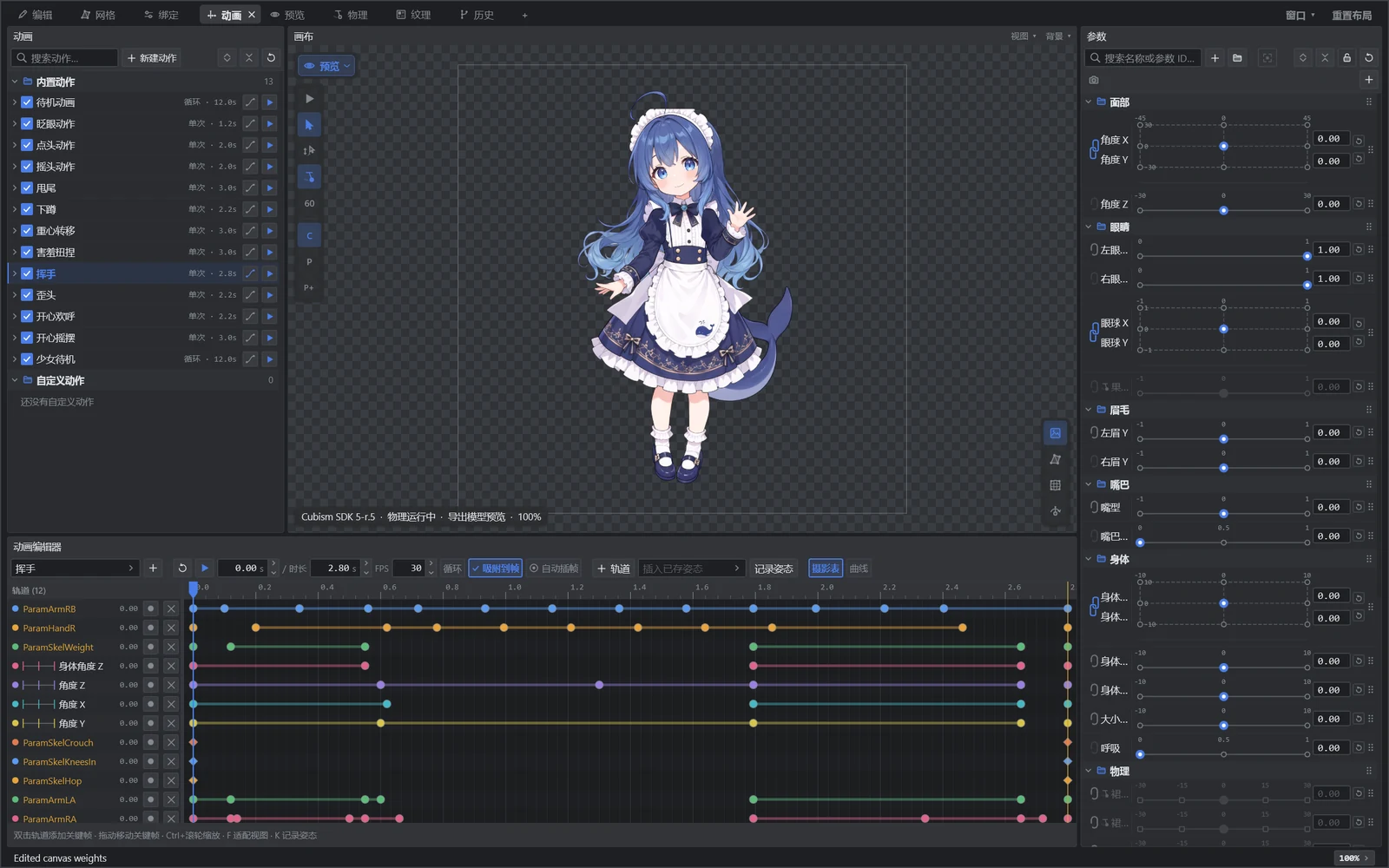Viewport: 1389px width, 868px height.
Task: Open the parameter folder icon in 参数 toolbar
Action: click(x=1237, y=57)
